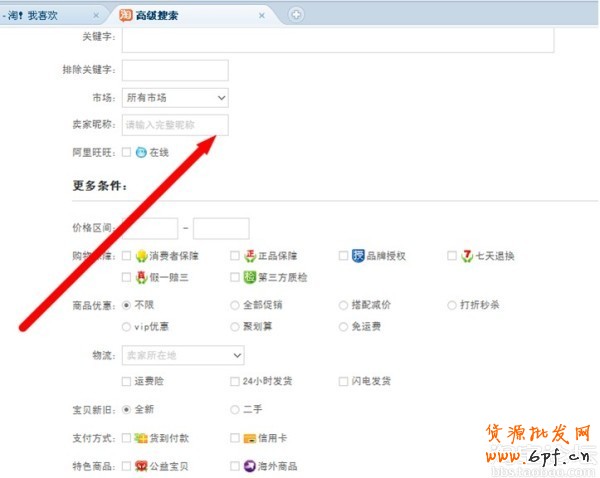This screenshot has width=600, height=478.
Task: Close the 高级搜索 tab
Action: coord(262,15)
